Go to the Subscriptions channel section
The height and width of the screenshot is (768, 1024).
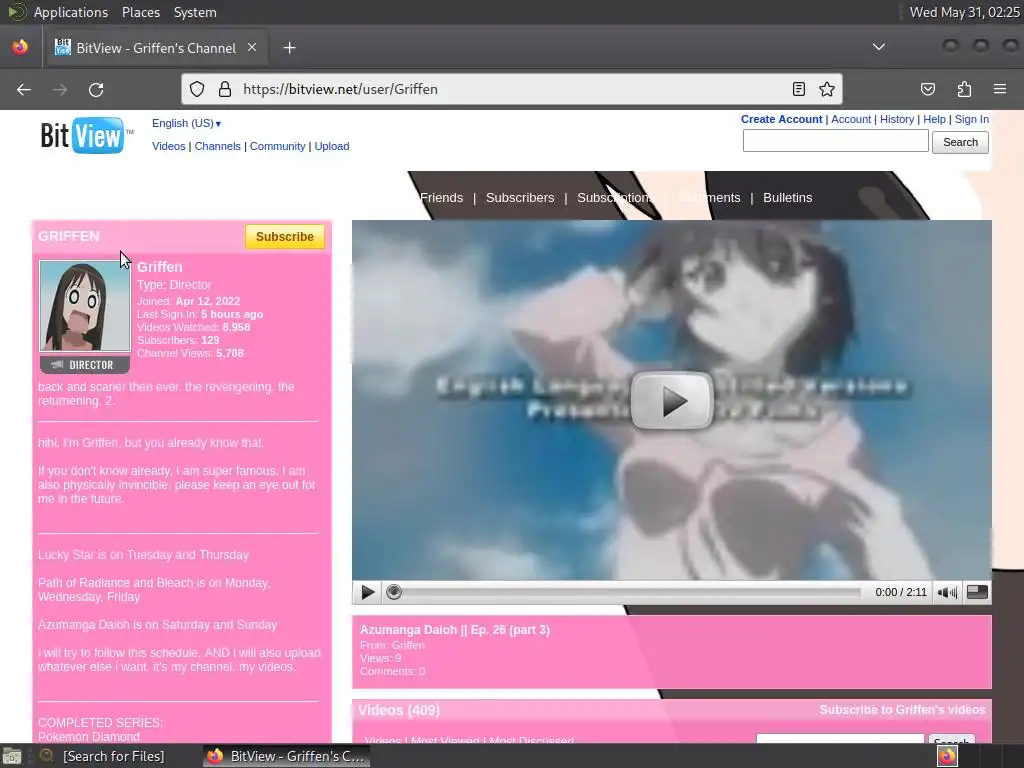615,198
